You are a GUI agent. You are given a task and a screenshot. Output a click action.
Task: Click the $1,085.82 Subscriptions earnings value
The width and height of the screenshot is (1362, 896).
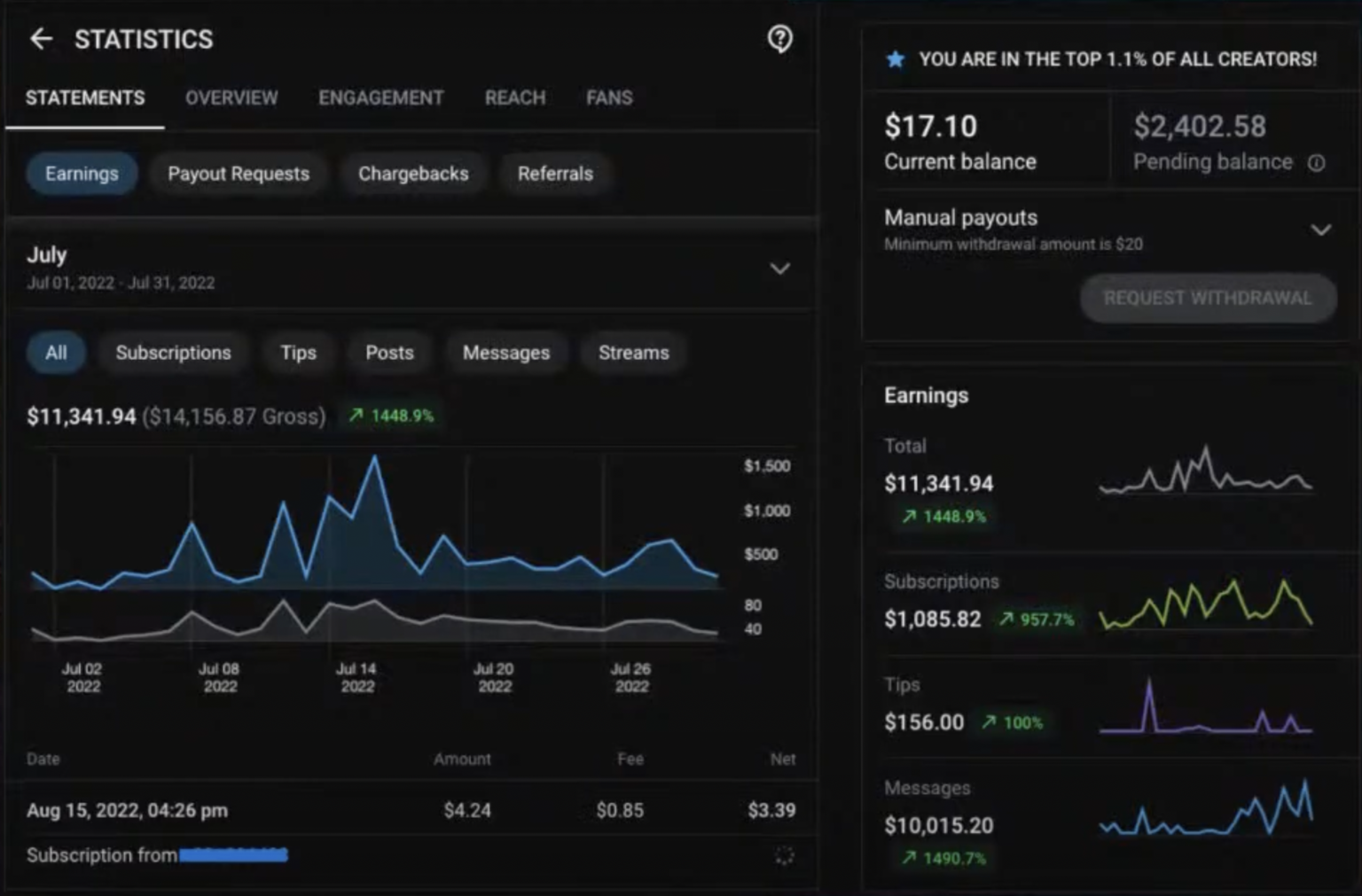933,619
